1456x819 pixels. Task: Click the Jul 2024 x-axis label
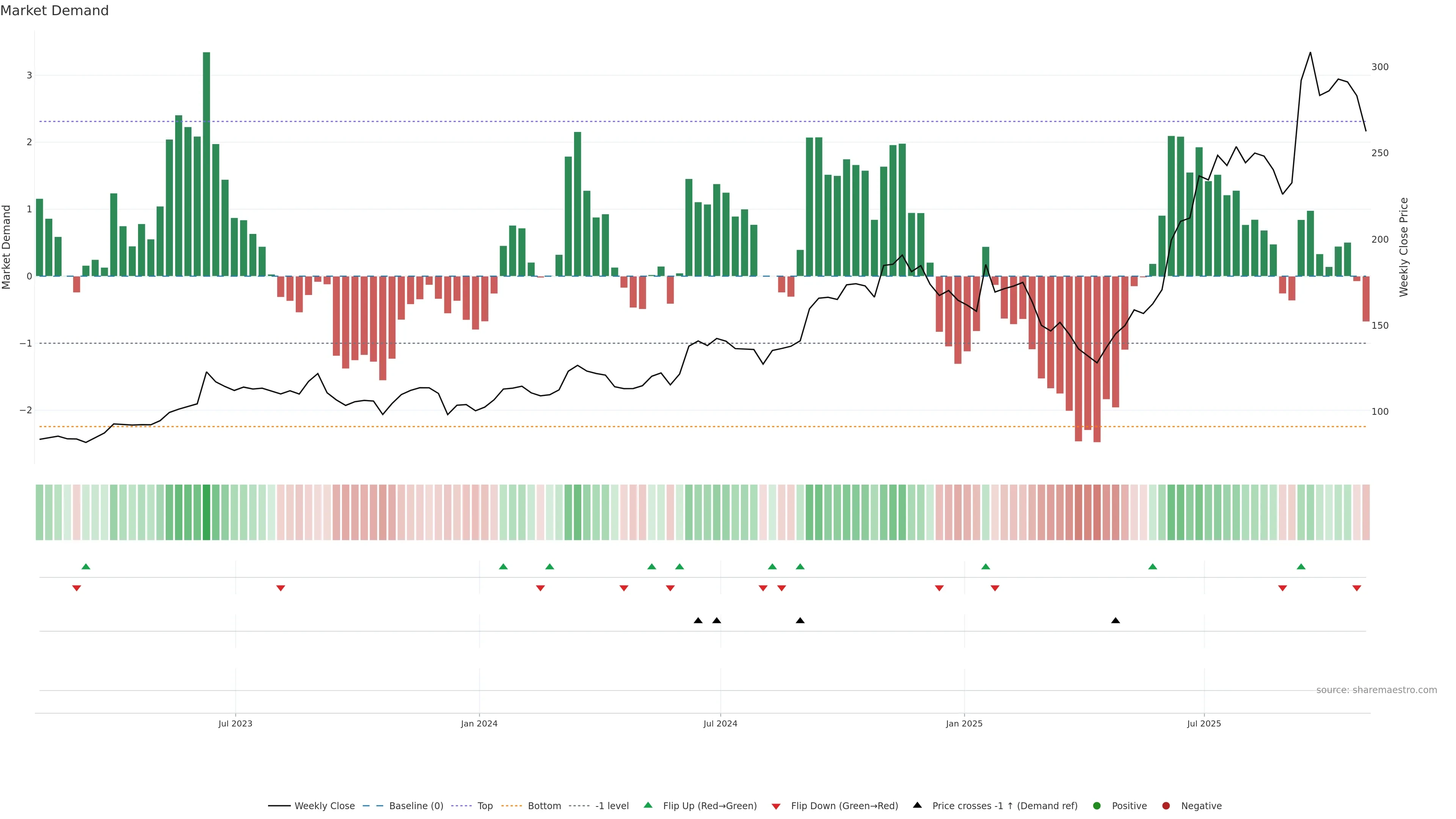(x=720, y=723)
